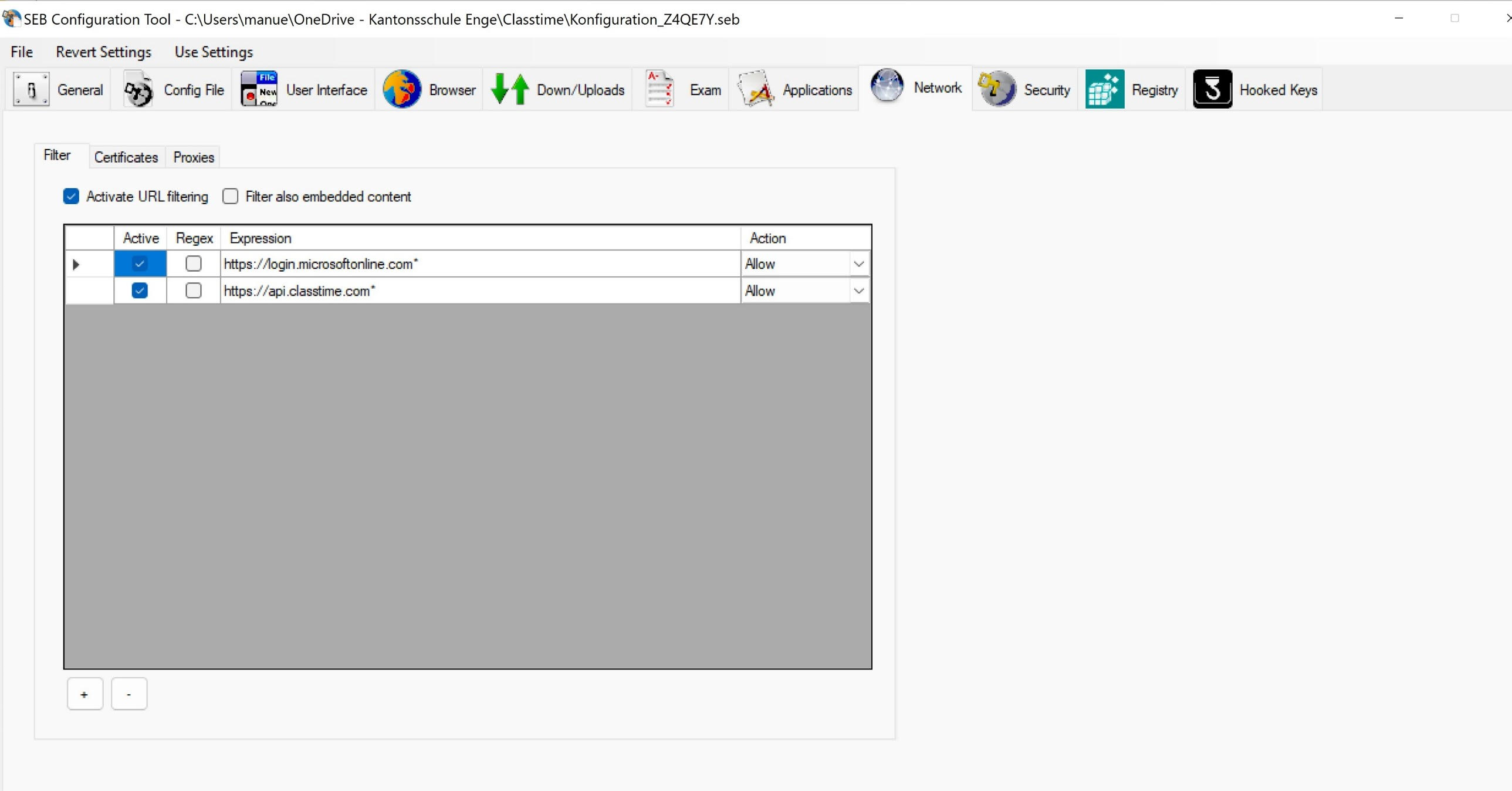Click the Security lock-and-key icon
This screenshot has height=791, width=1512.
[996, 89]
